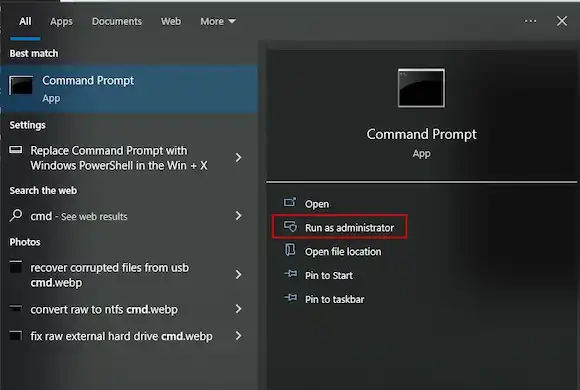Choose Open file location
580x390 pixels.
tap(343, 252)
